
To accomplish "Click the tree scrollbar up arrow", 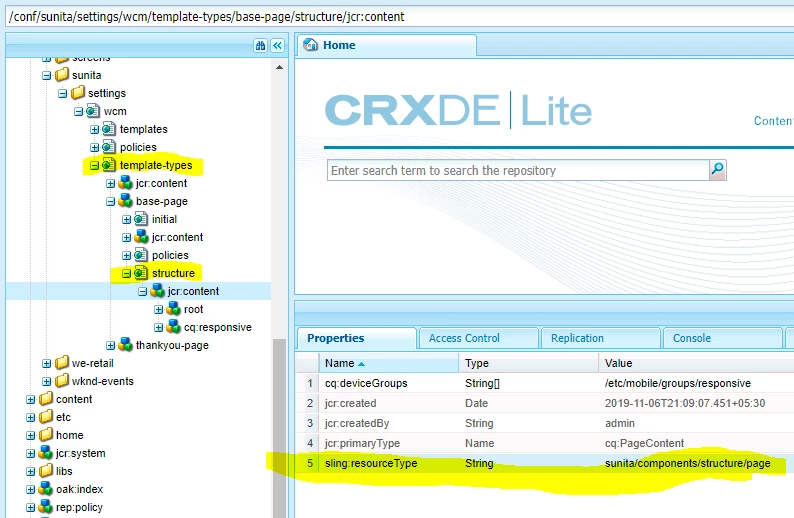I will point(279,67).
